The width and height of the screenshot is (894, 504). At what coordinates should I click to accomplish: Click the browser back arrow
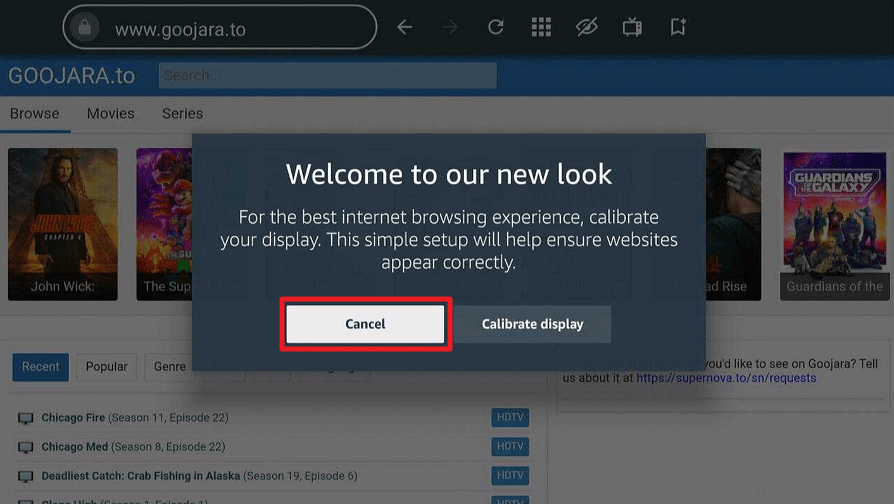click(404, 27)
